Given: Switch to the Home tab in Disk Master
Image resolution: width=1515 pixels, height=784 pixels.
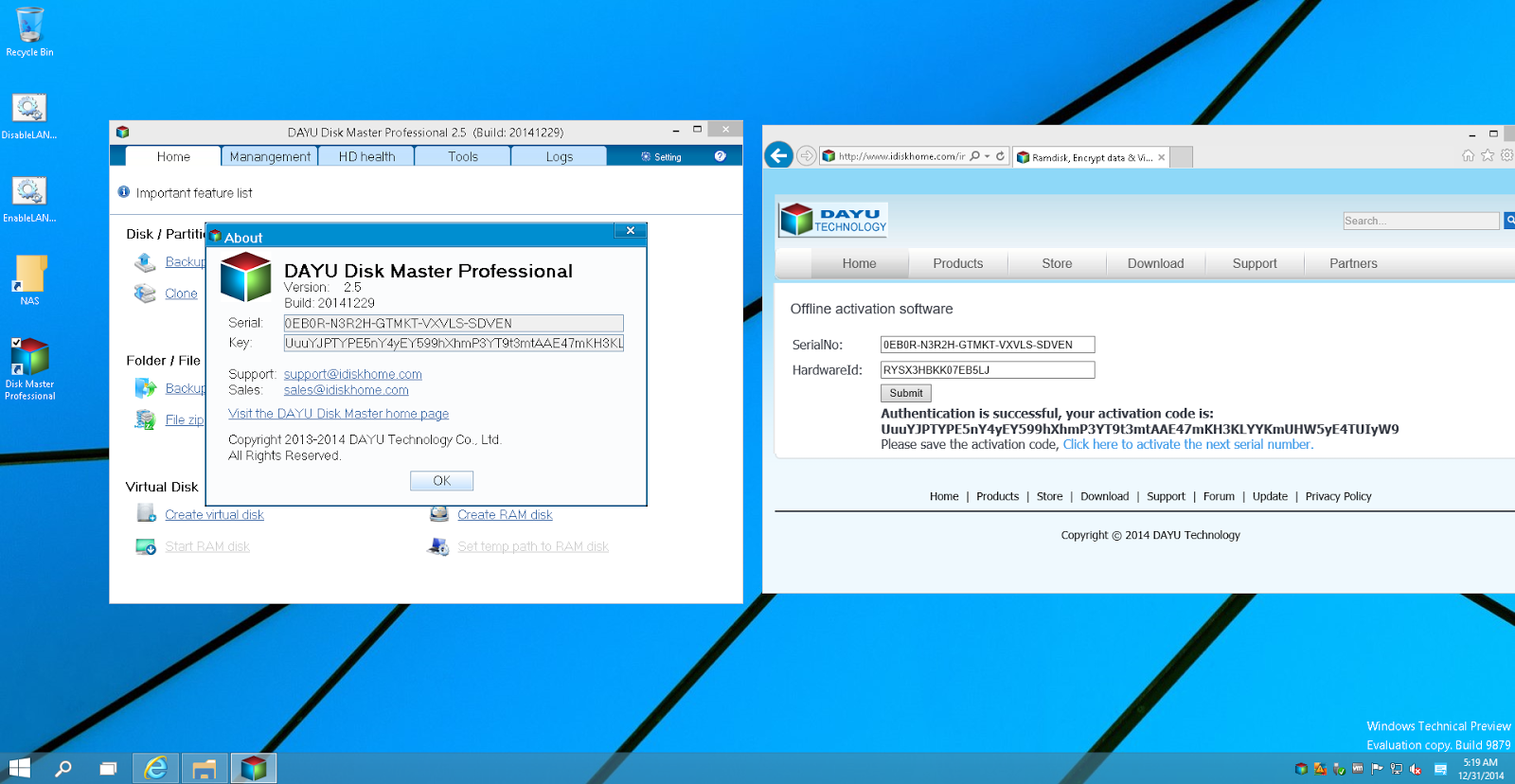Looking at the screenshot, I should (x=173, y=156).
